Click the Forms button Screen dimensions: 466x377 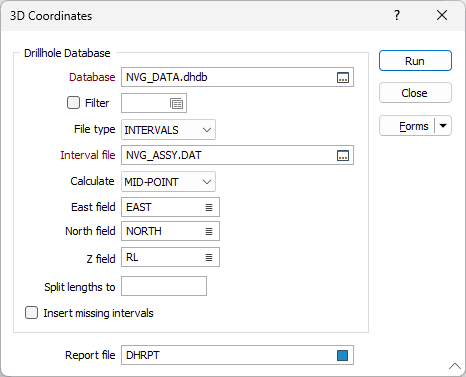coord(407,126)
